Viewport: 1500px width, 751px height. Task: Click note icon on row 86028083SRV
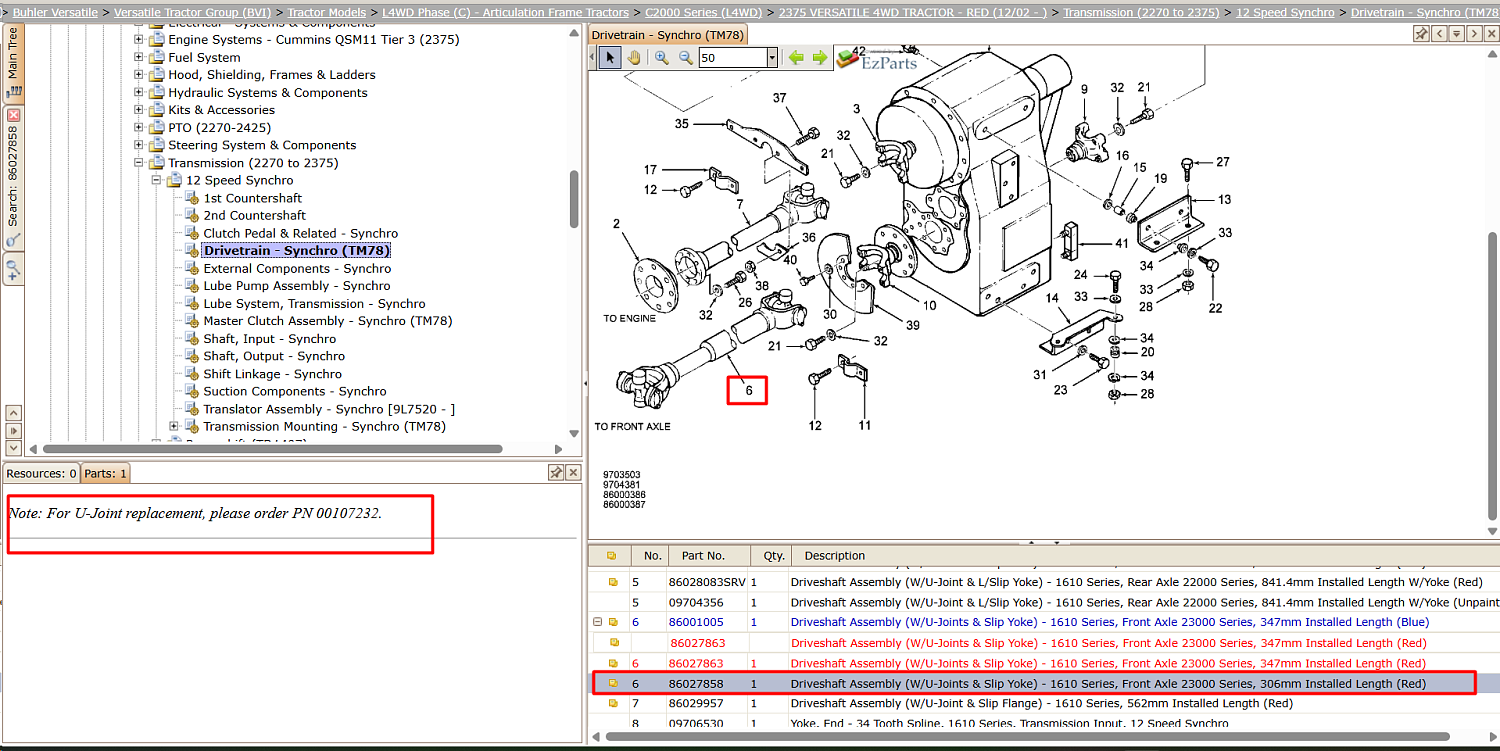pyautogui.click(x=613, y=582)
